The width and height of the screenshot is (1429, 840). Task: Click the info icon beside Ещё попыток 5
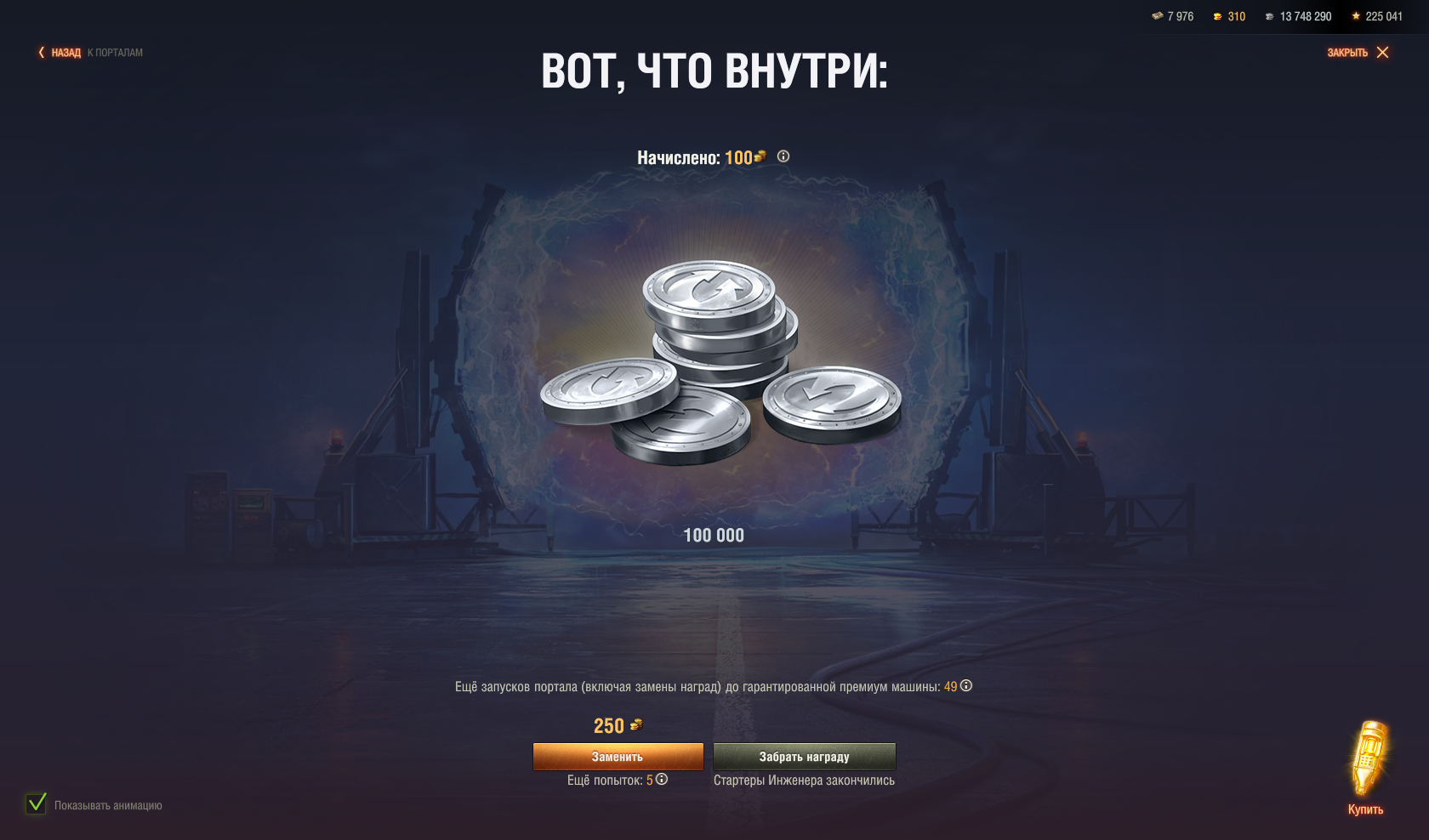coord(662,779)
